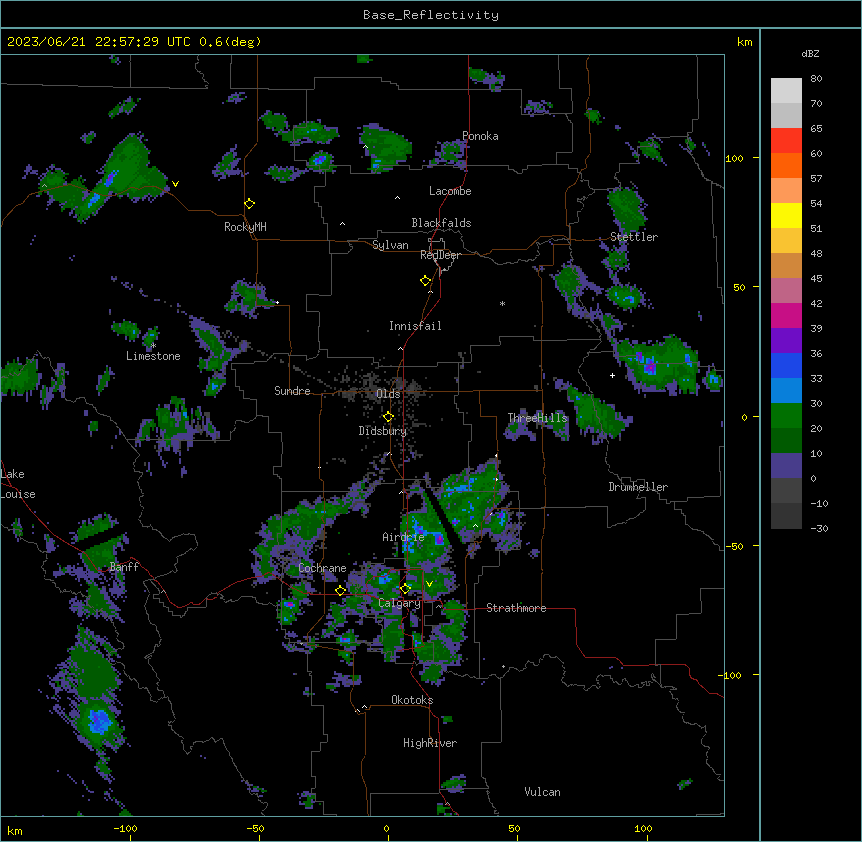
Task: Click the Limestone label
Action: pyautogui.click(x=153, y=356)
